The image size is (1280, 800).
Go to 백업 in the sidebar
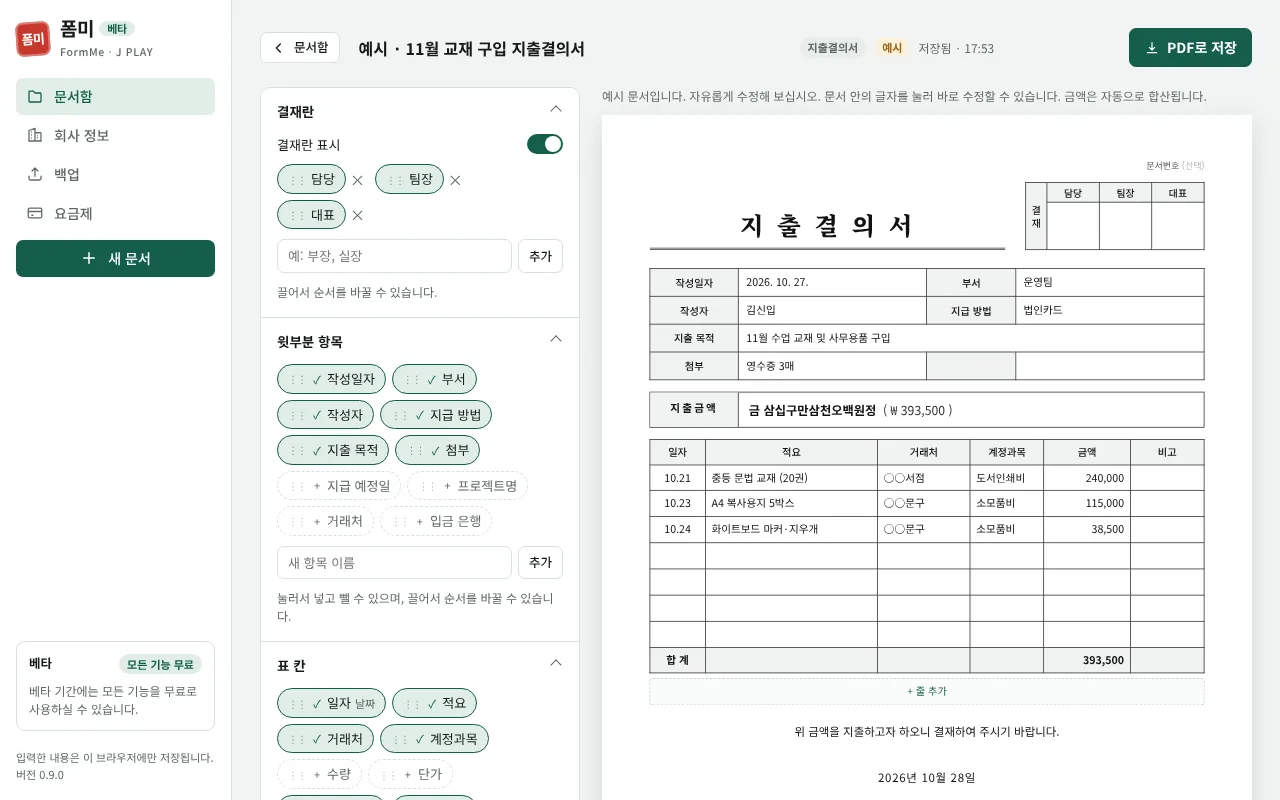point(115,174)
